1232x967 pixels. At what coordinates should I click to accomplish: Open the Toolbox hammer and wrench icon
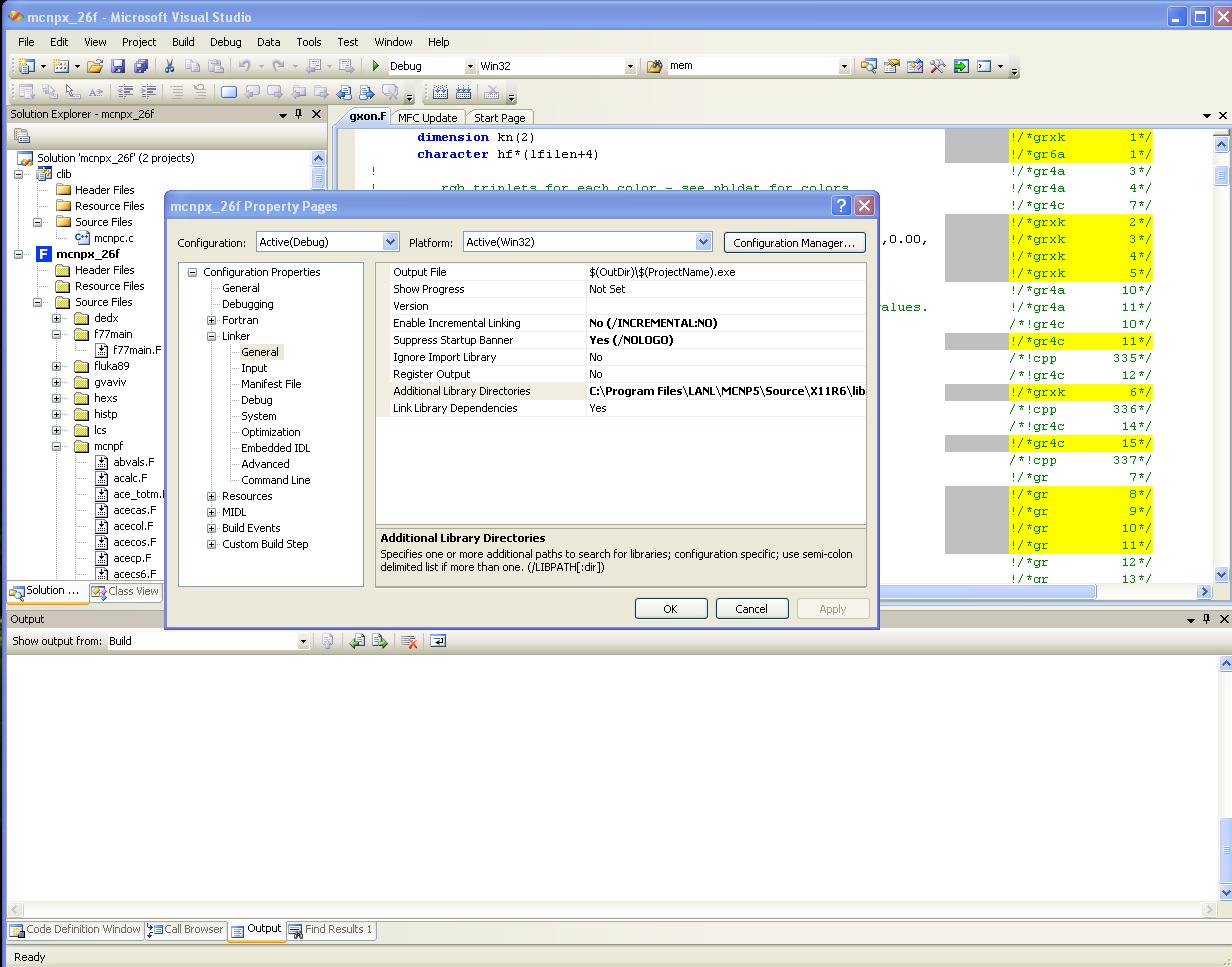(x=937, y=66)
